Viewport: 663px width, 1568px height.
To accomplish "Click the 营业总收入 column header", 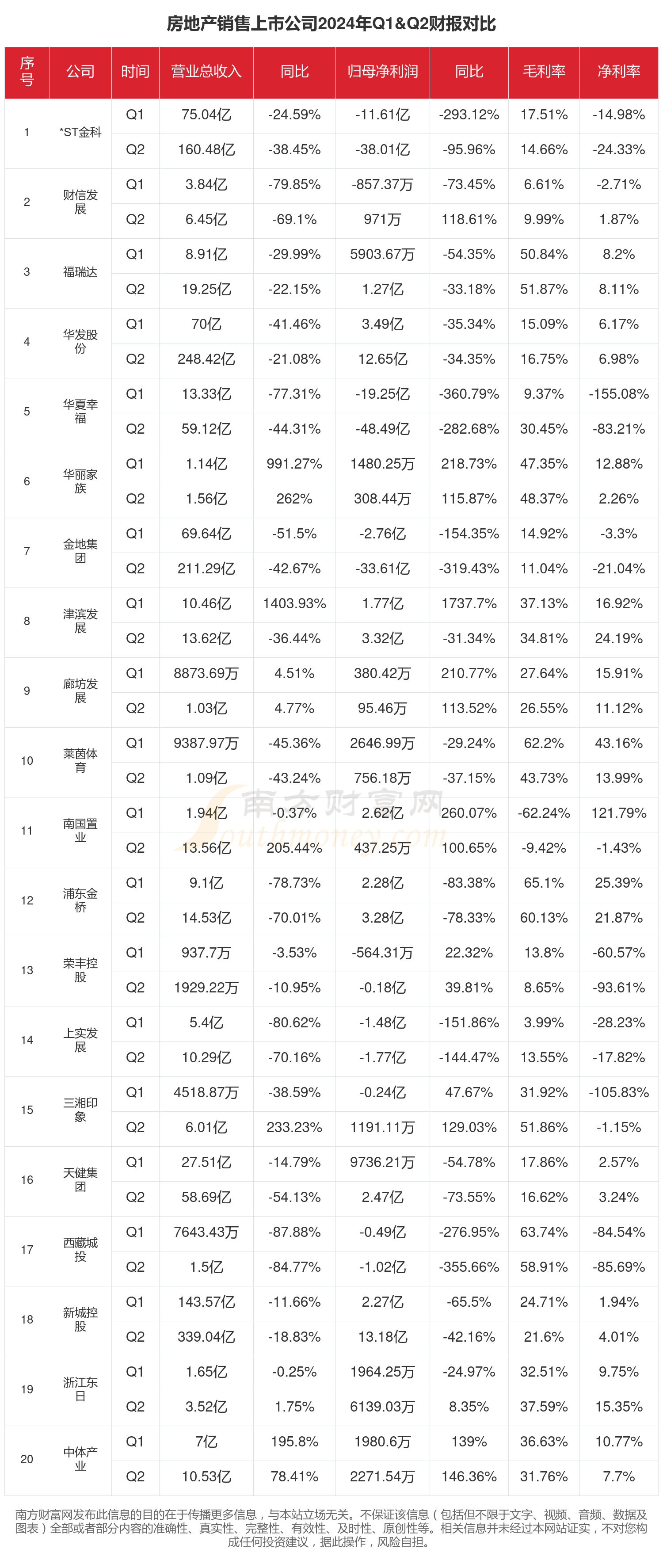I will (206, 72).
